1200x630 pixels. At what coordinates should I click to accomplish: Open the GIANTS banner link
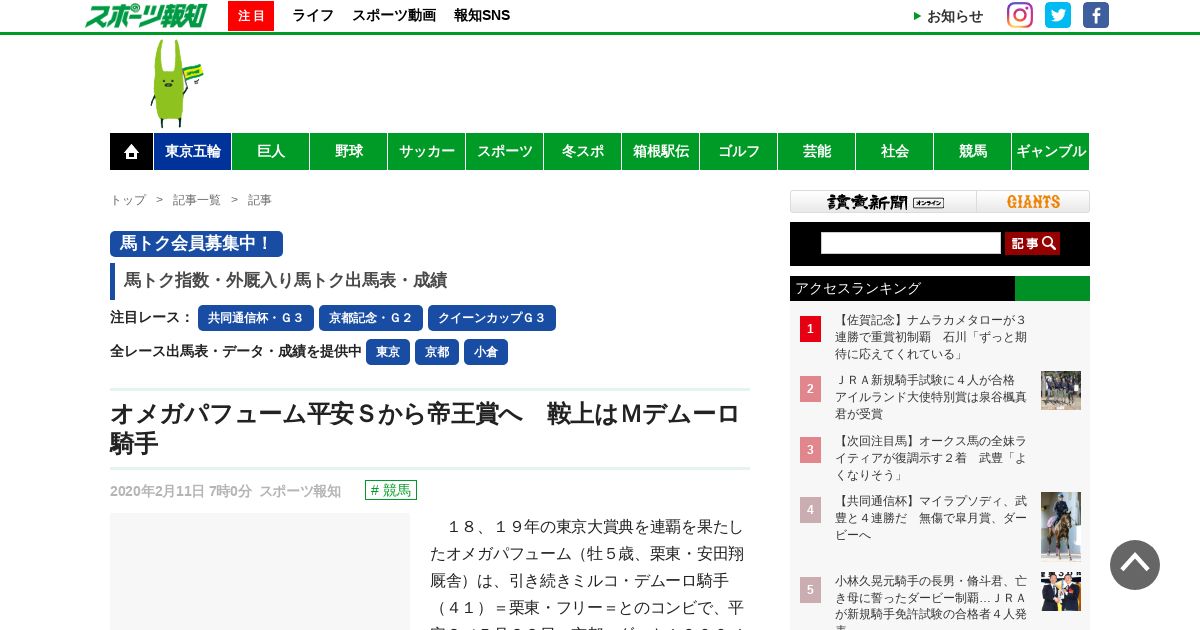tap(1033, 202)
